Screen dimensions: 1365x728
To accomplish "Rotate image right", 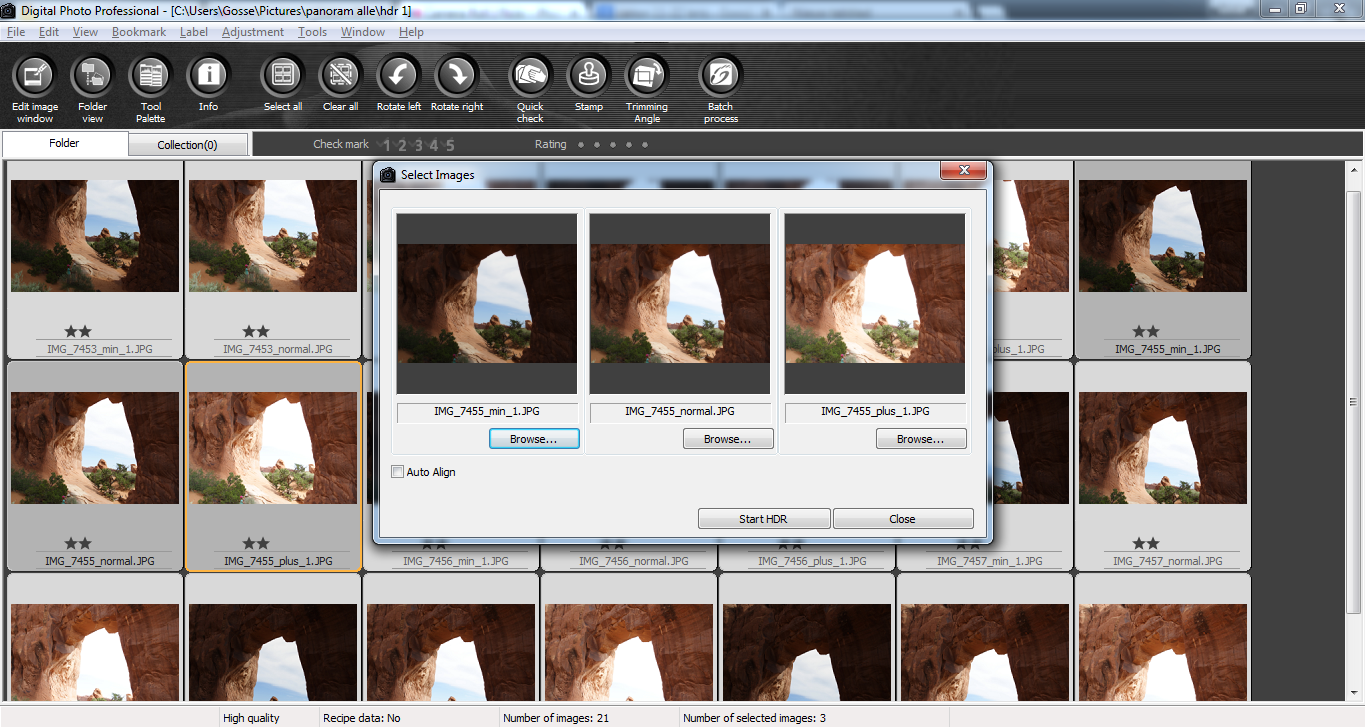I will pos(457,76).
